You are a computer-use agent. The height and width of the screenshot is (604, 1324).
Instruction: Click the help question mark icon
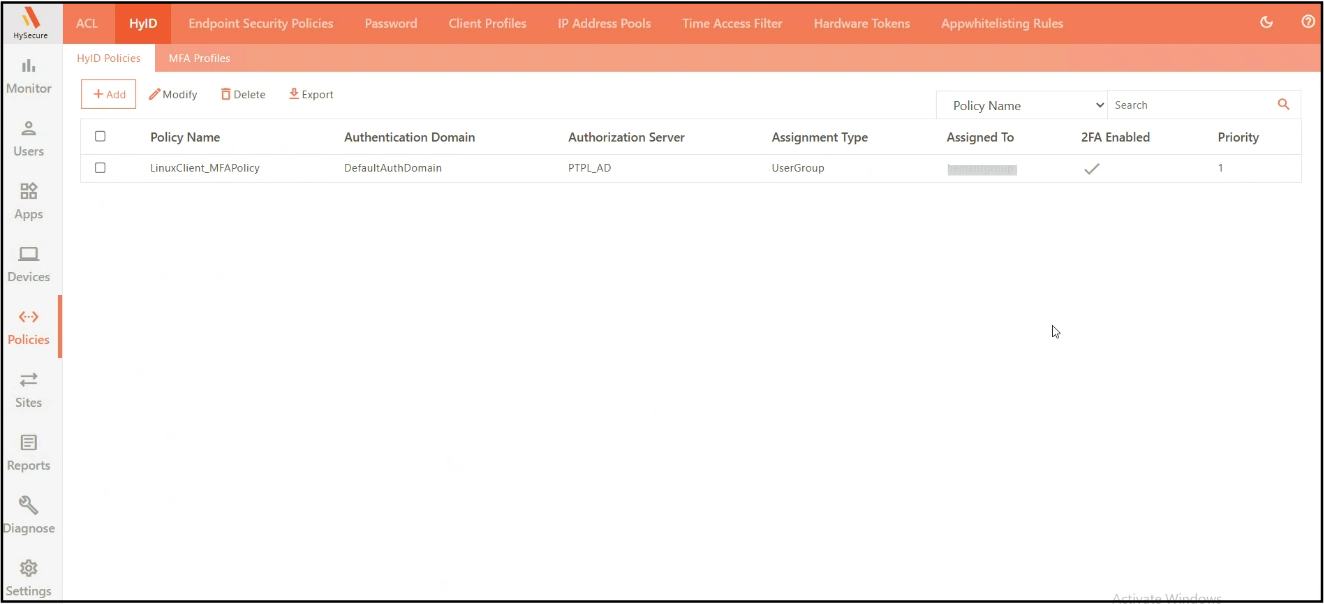1307,22
